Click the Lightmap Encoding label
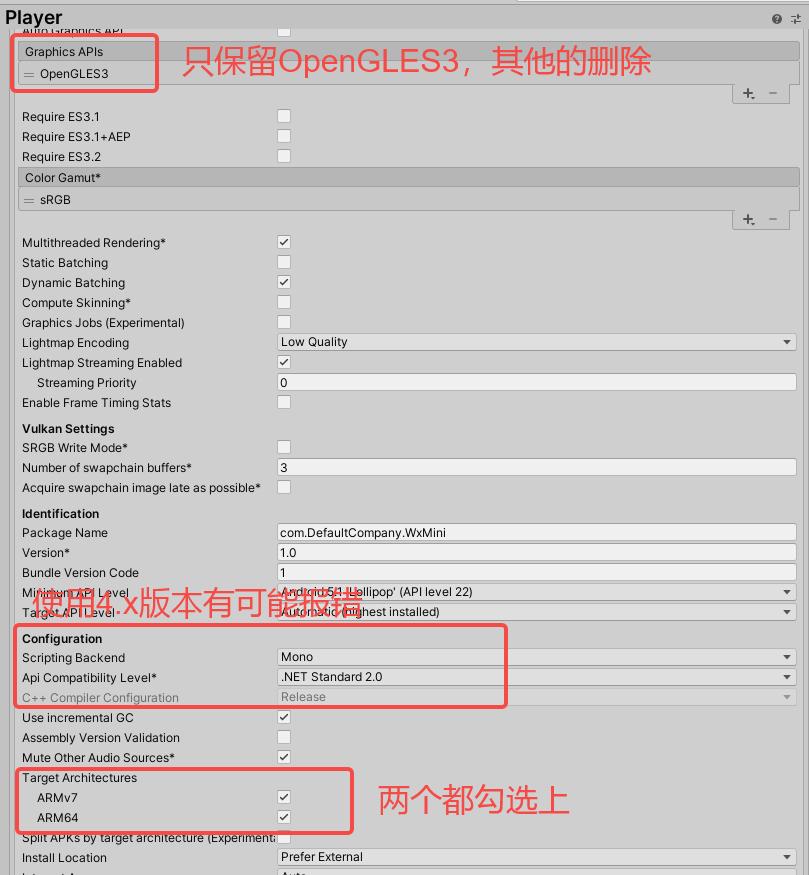Viewport: 809px width, 875px height. coord(75,343)
